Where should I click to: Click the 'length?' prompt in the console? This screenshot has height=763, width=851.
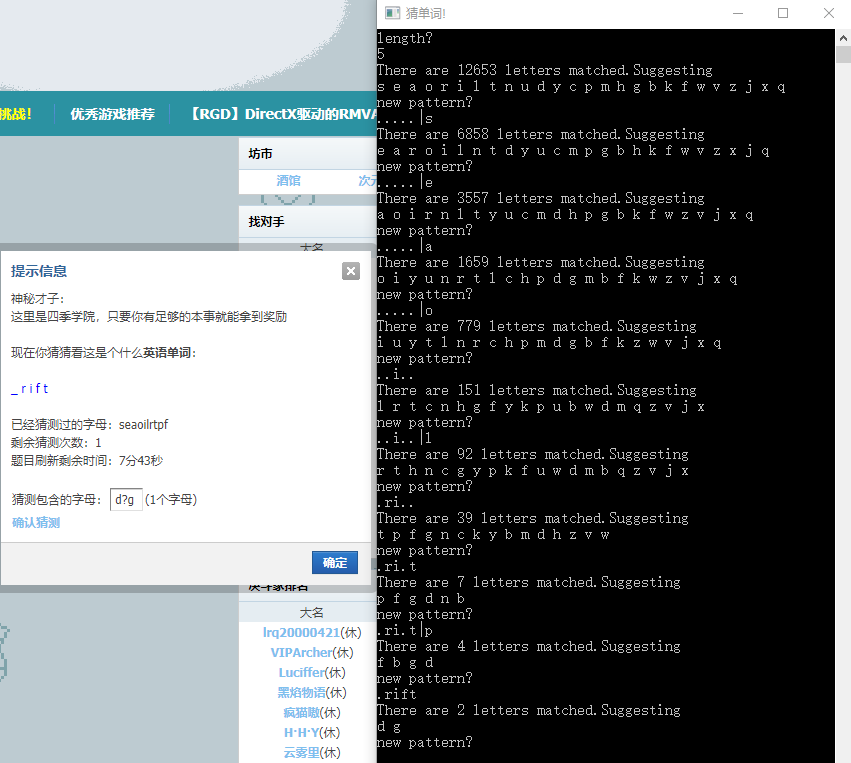pos(405,38)
